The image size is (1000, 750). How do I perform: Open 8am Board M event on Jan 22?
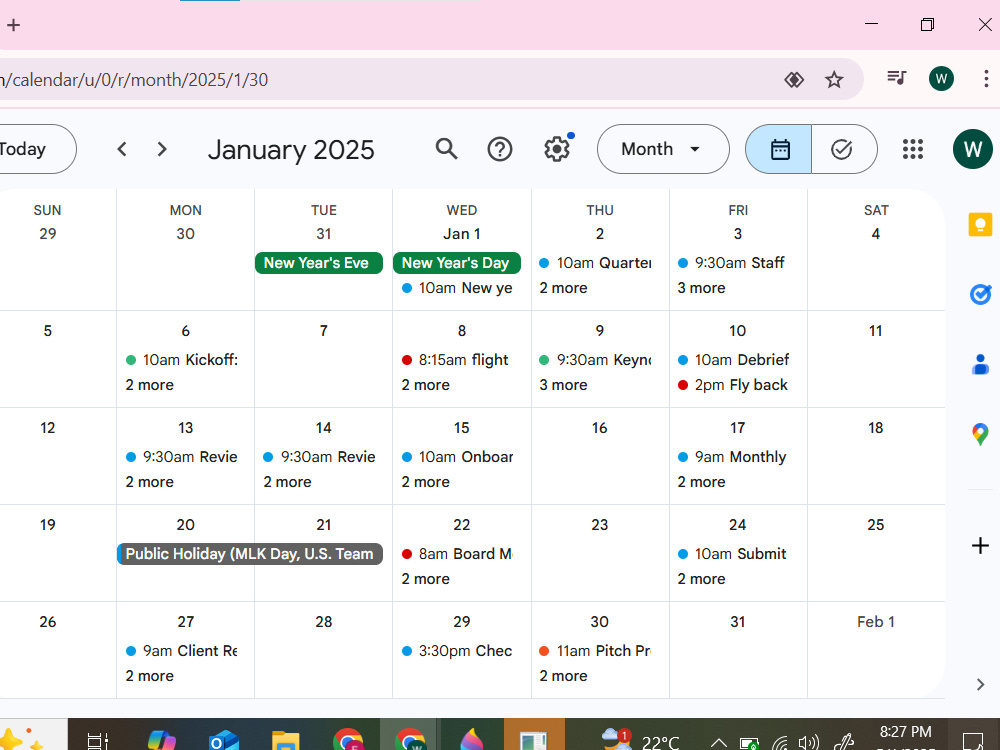tap(458, 554)
